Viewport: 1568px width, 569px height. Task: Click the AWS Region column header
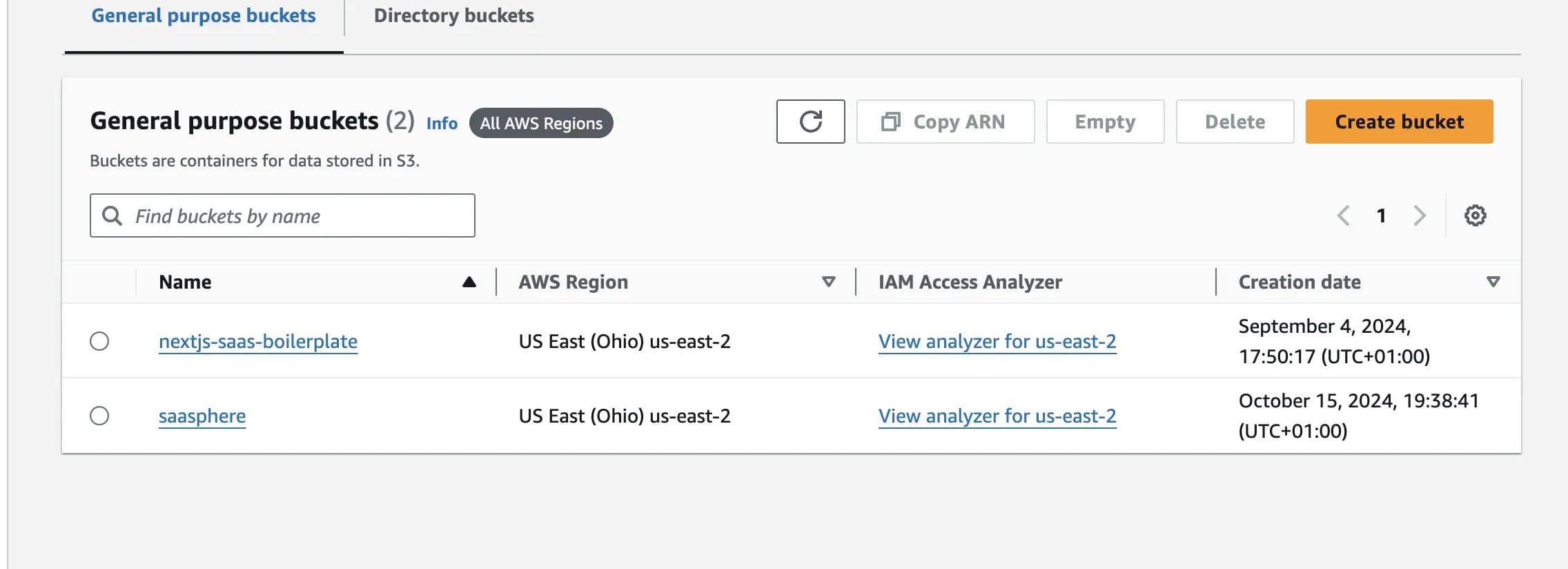(574, 282)
